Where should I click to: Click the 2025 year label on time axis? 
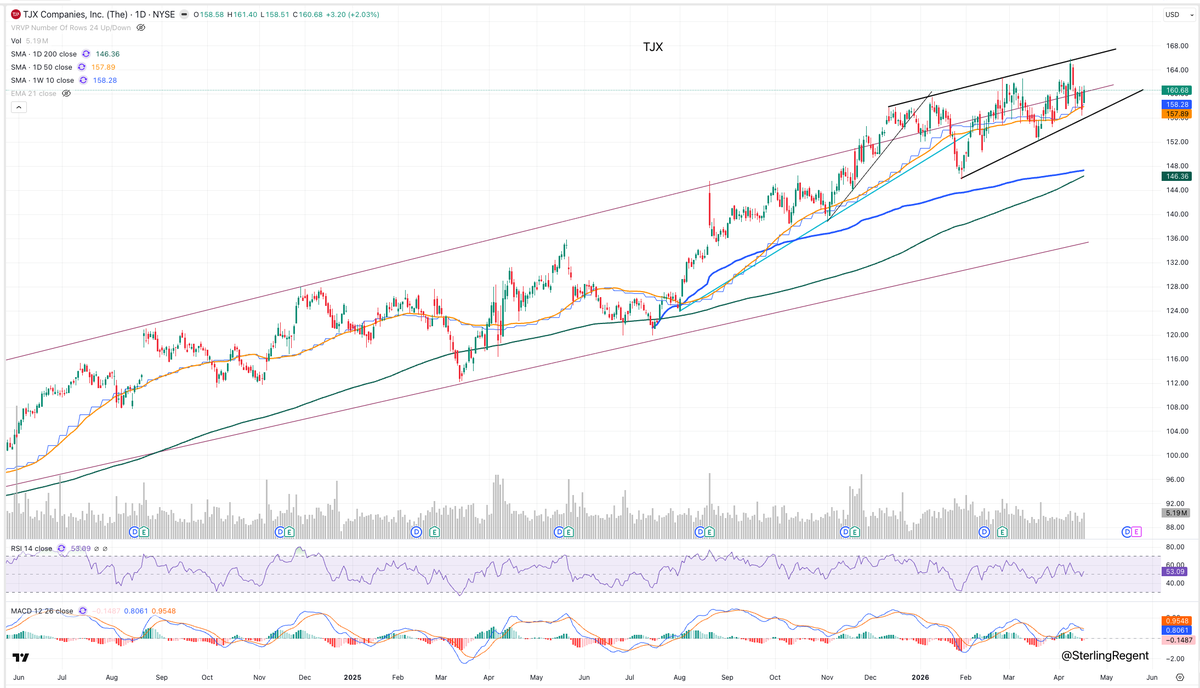tap(353, 677)
